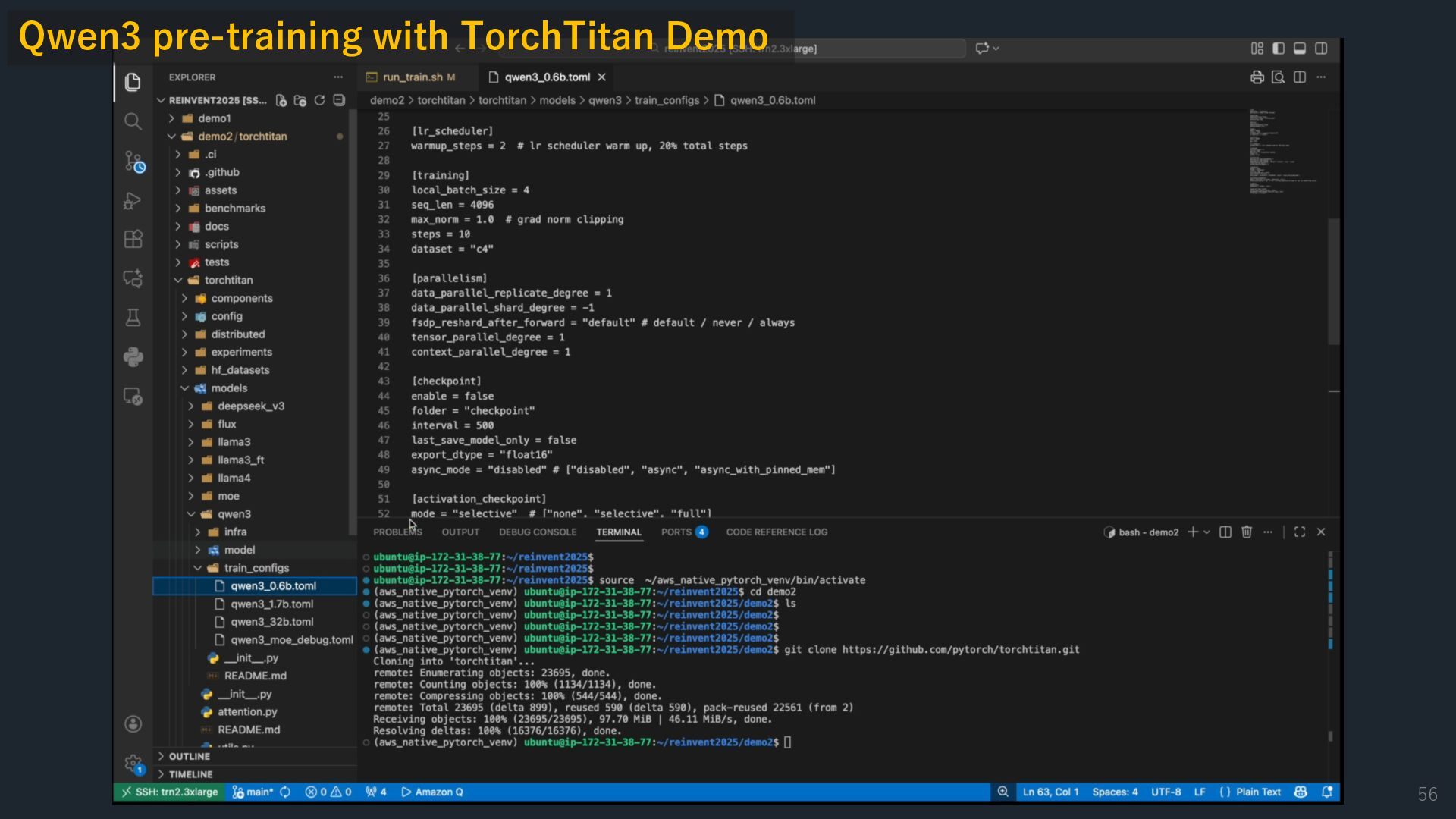Maximize terminal panel size toggle
The height and width of the screenshot is (819, 1456).
[x=1300, y=532]
